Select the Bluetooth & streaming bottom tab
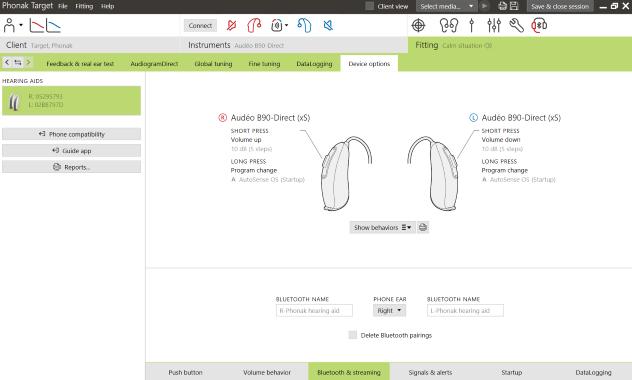The width and height of the screenshot is (632, 380). pos(349,372)
